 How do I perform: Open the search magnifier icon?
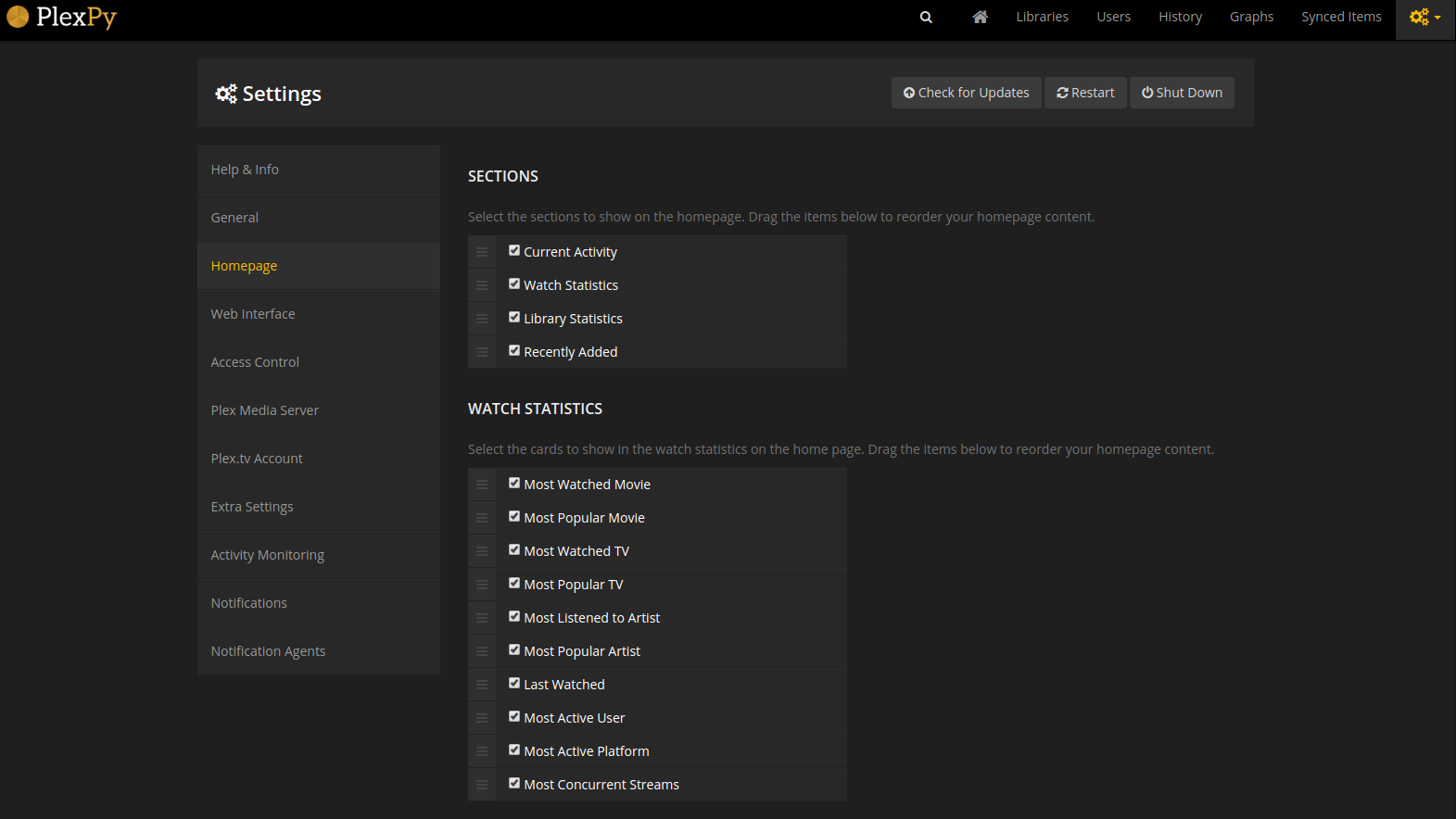point(926,17)
